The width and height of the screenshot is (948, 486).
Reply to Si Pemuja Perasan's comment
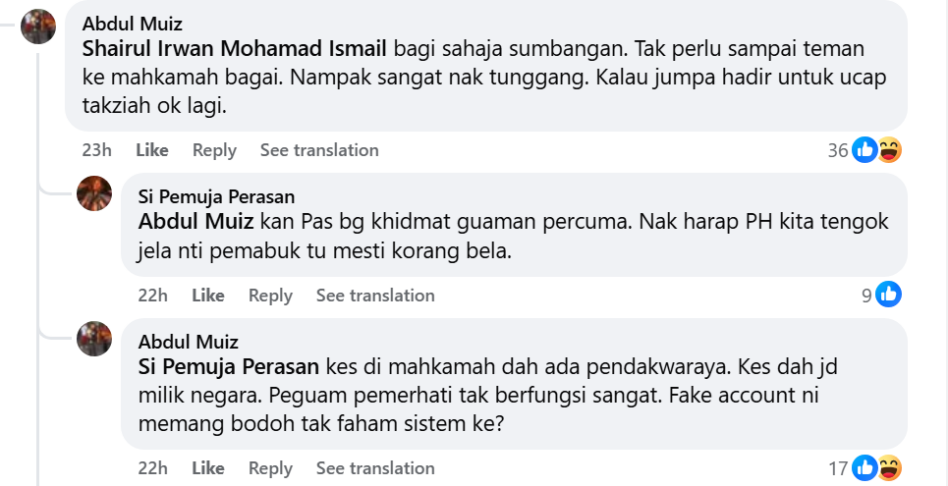pyautogui.click(x=270, y=295)
